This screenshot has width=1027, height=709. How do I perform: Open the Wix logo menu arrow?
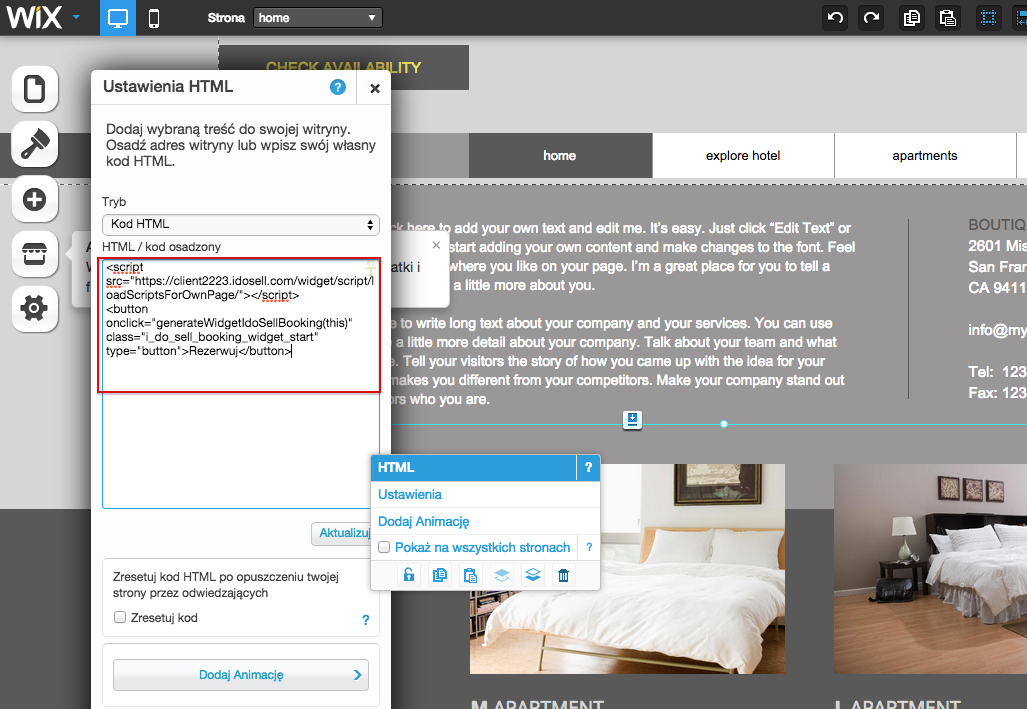coord(76,17)
